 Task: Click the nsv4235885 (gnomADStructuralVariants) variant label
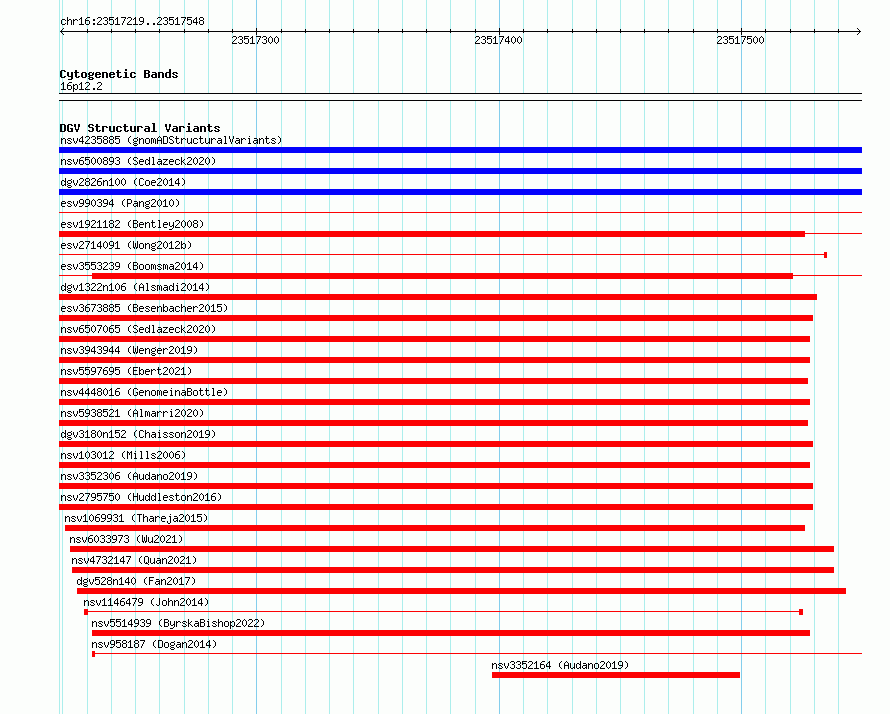[171, 140]
